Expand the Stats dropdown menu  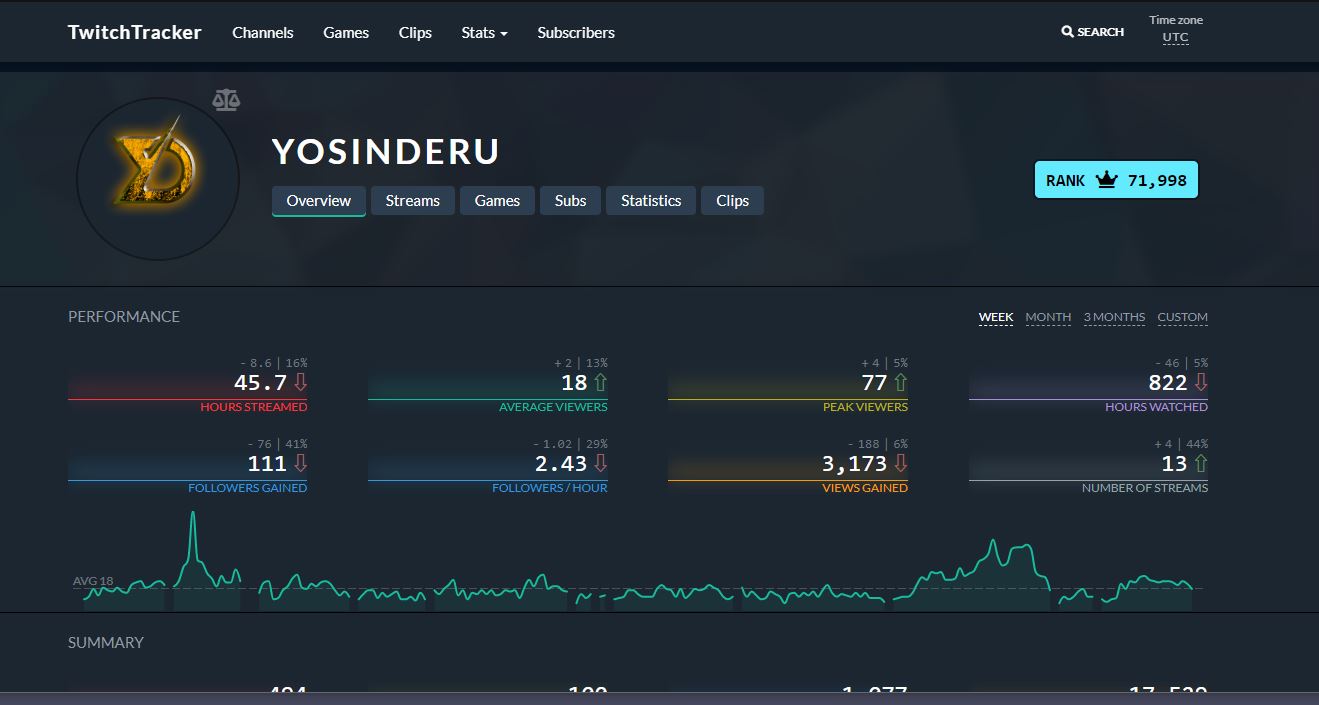[x=484, y=32]
